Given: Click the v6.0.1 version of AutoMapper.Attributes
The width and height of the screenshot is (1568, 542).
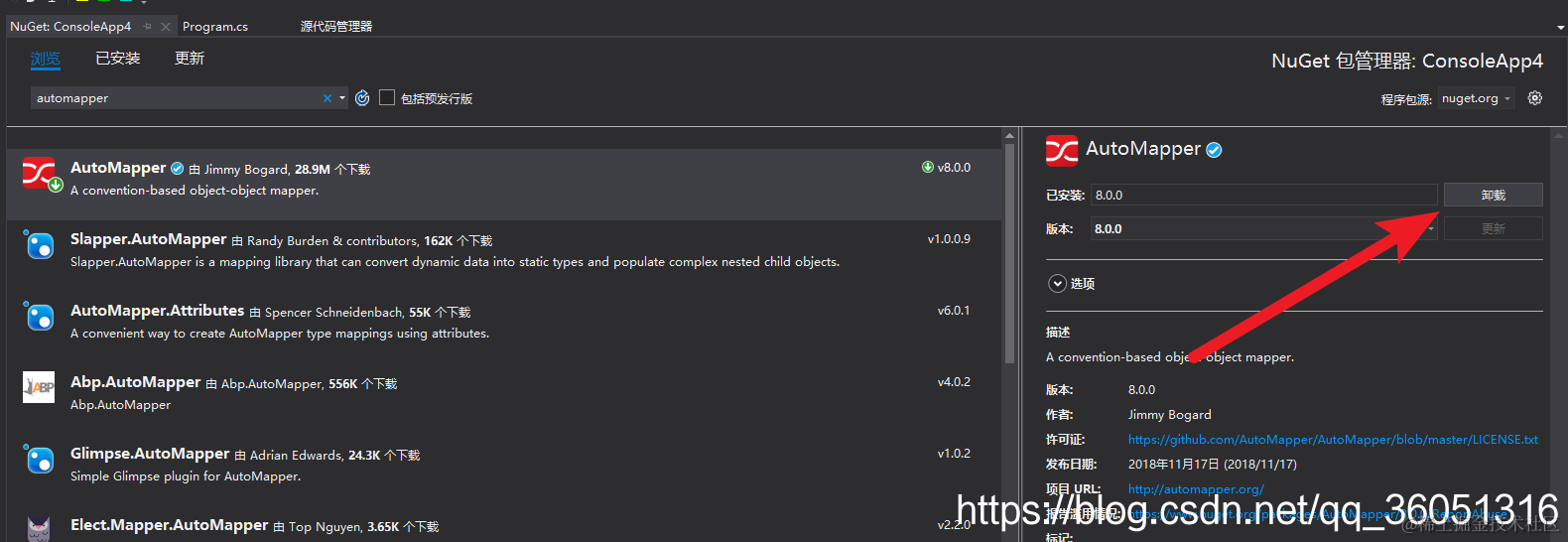Looking at the screenshot, I should [954, 311].
